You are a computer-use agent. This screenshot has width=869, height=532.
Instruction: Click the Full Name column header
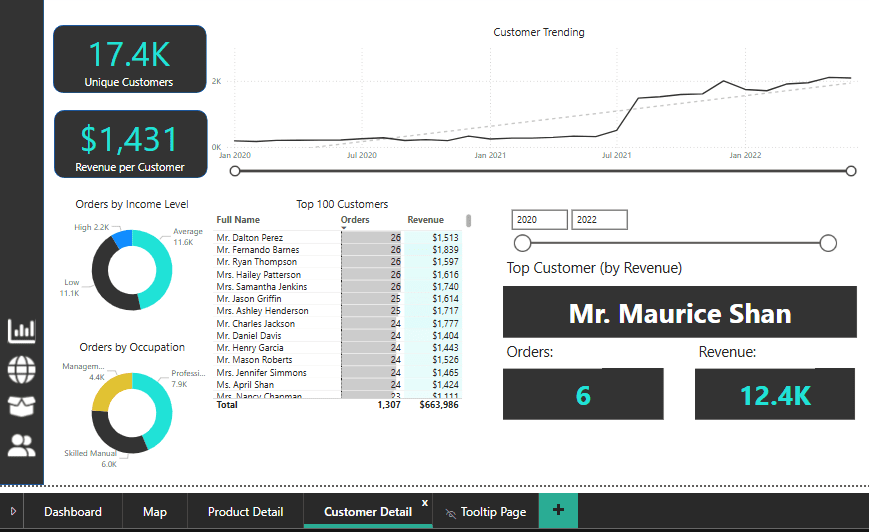(238, 219)
